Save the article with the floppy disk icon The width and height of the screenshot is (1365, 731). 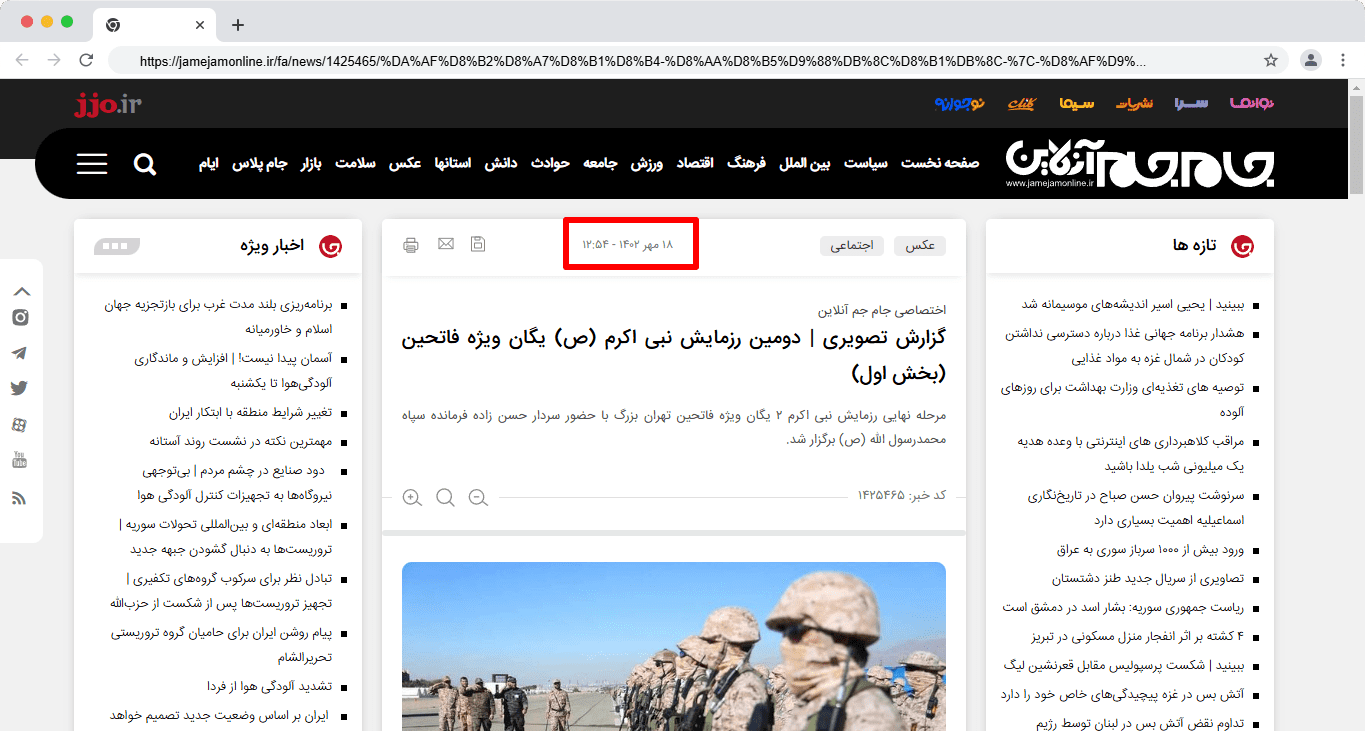pos(478,244)
